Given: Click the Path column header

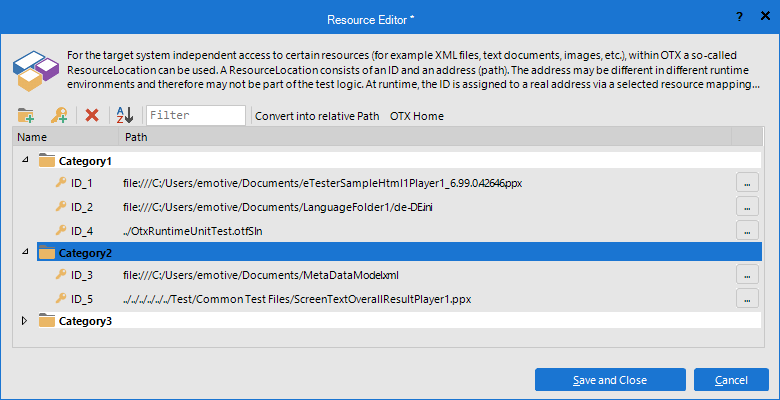Looking at the screenshot, I should (425, 137).
